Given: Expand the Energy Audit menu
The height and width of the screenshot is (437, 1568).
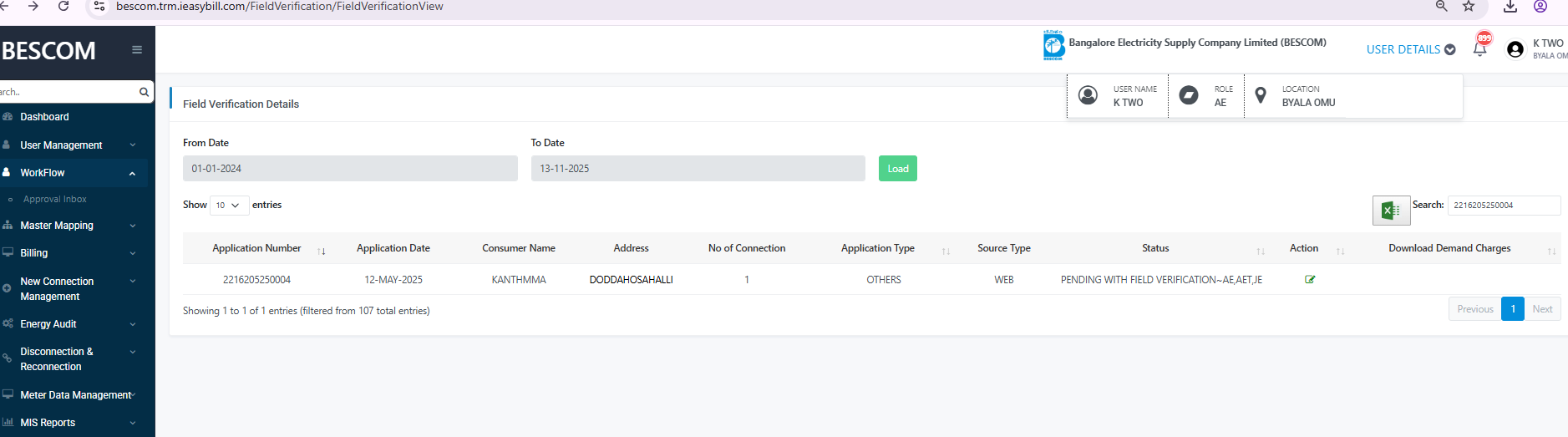Looking at the screenshot, I should (74, 324).
